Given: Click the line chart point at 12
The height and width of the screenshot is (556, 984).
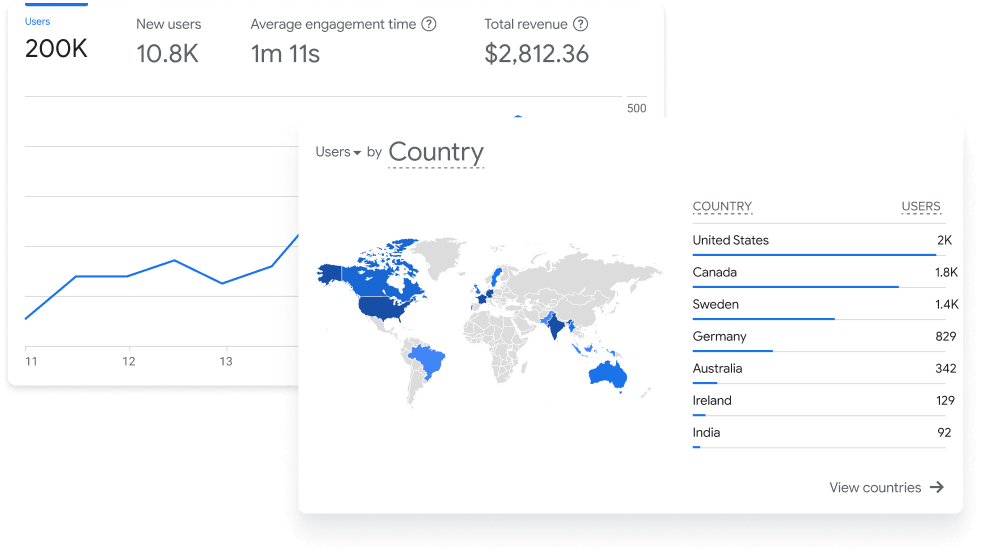Looking at the screenshot, I should [126, 276].
